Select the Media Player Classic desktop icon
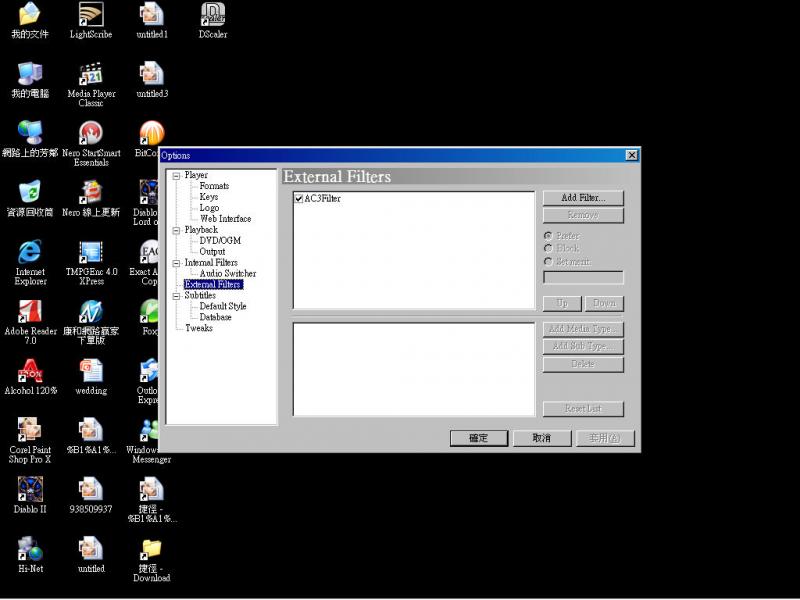 [x=91, y=74]
